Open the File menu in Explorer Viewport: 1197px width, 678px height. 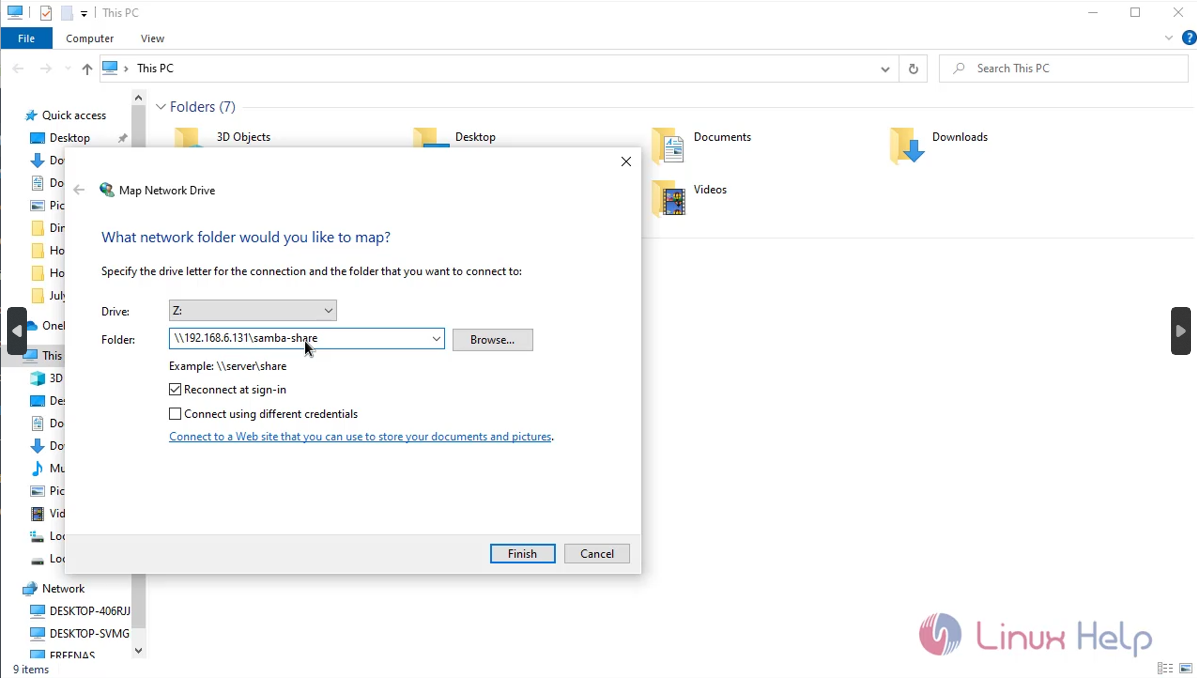[x=26, y=38]
